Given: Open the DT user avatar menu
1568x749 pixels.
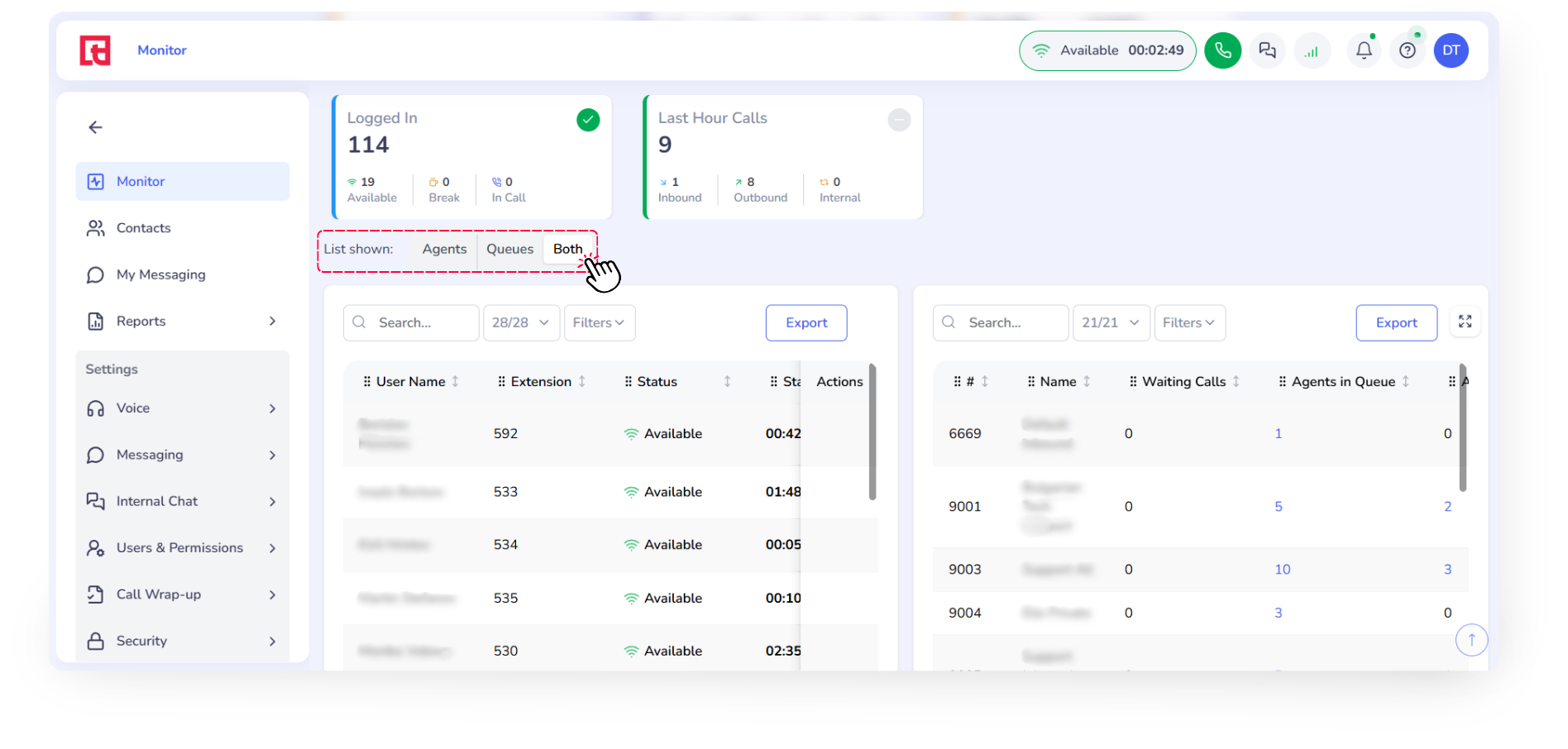Looking at the screenshot, I should (1451, 50).
